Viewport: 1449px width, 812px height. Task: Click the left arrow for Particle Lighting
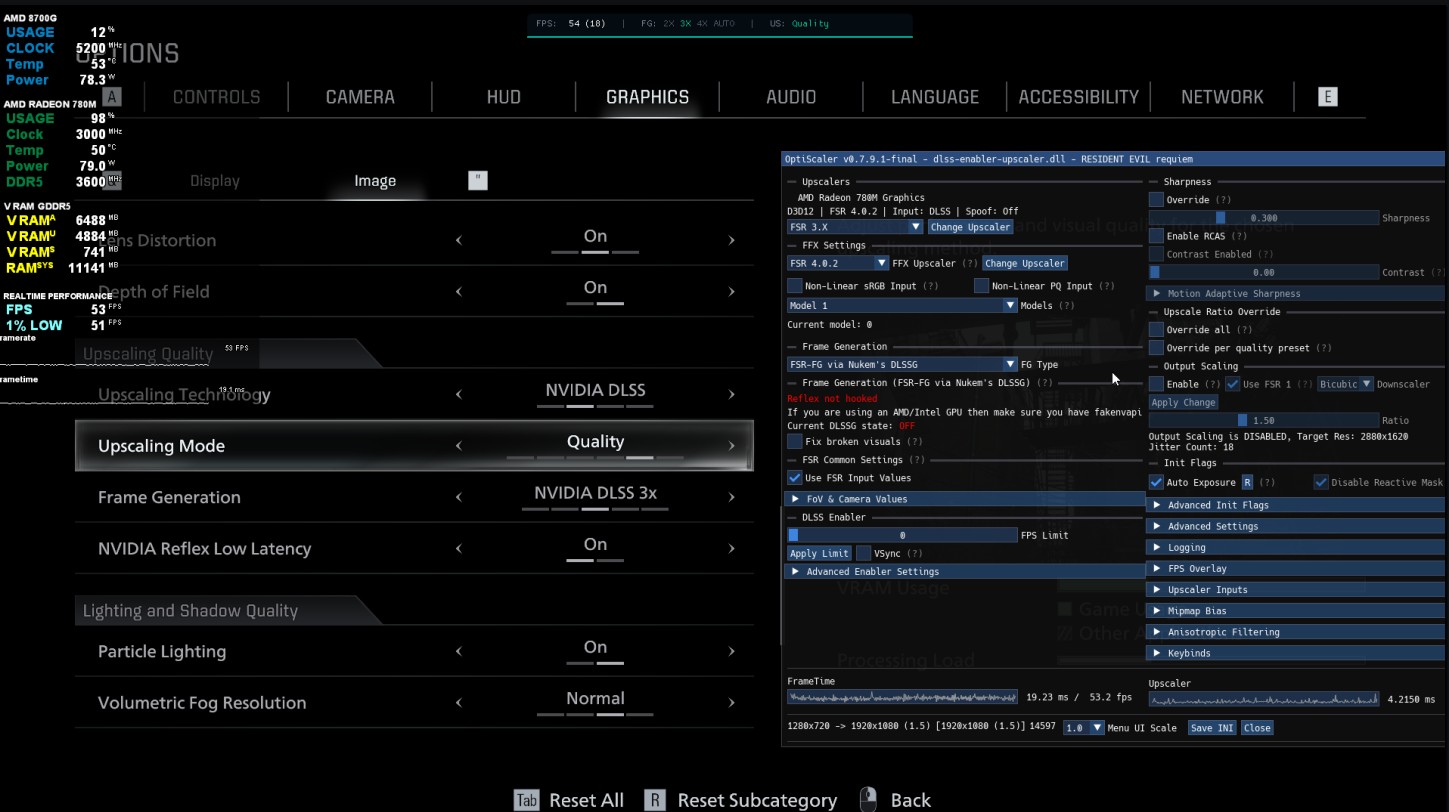point(459,651)
